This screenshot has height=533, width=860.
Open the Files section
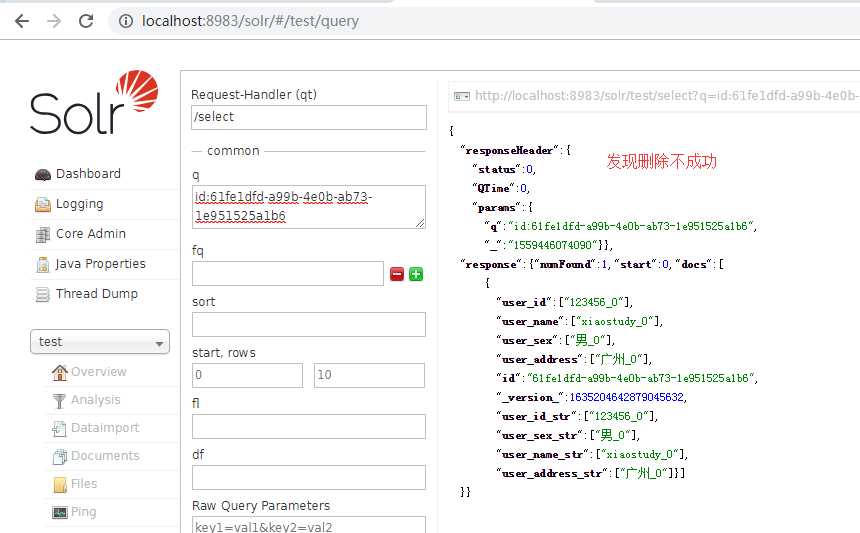(84, 484)
